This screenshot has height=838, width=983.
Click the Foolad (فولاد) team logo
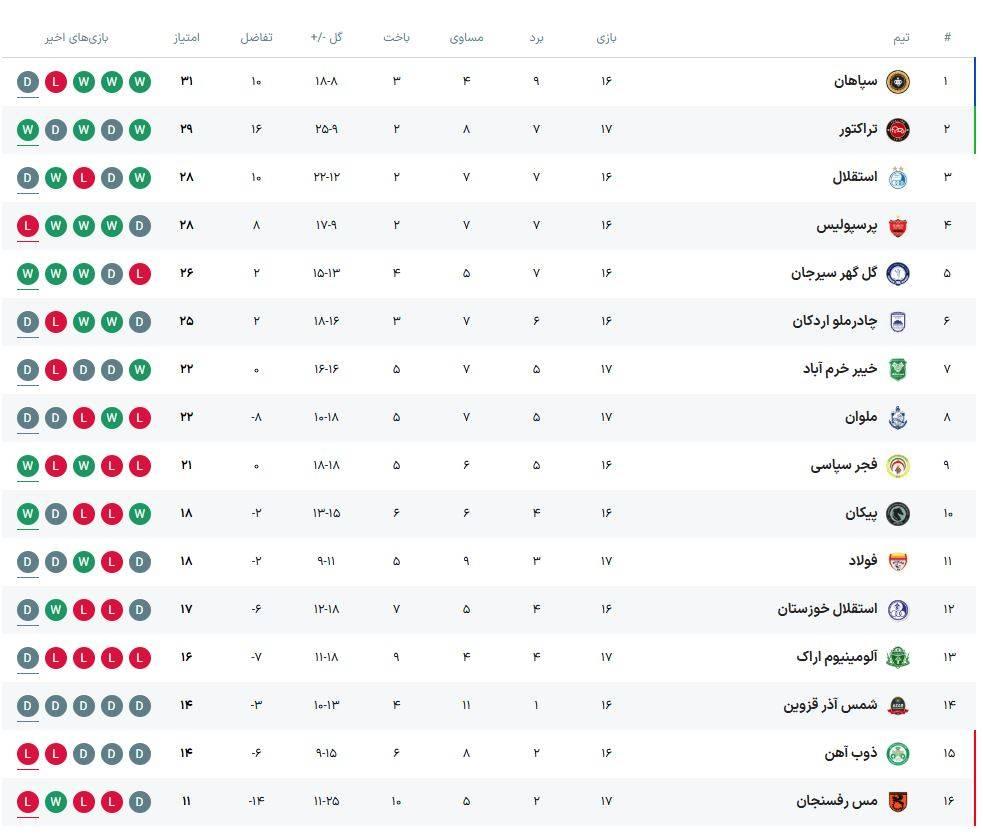[898, 561]
